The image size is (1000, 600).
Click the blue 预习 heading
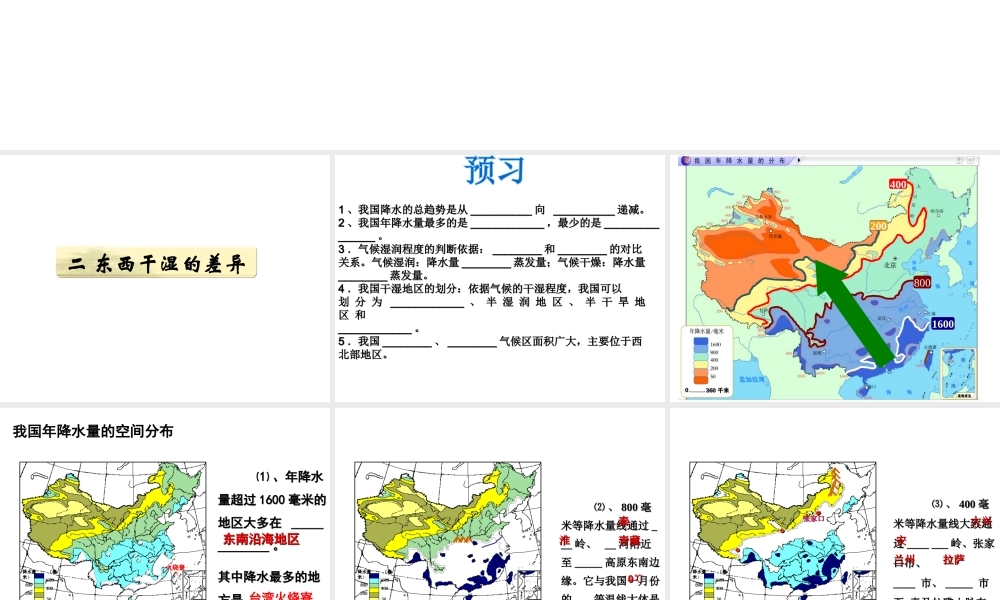point(494,170)
